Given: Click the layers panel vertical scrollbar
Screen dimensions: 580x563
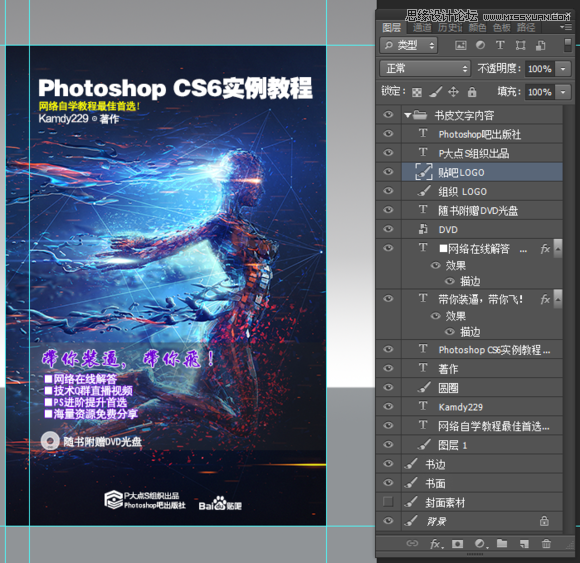Looking at the screenshot, I should coord(569,318).
